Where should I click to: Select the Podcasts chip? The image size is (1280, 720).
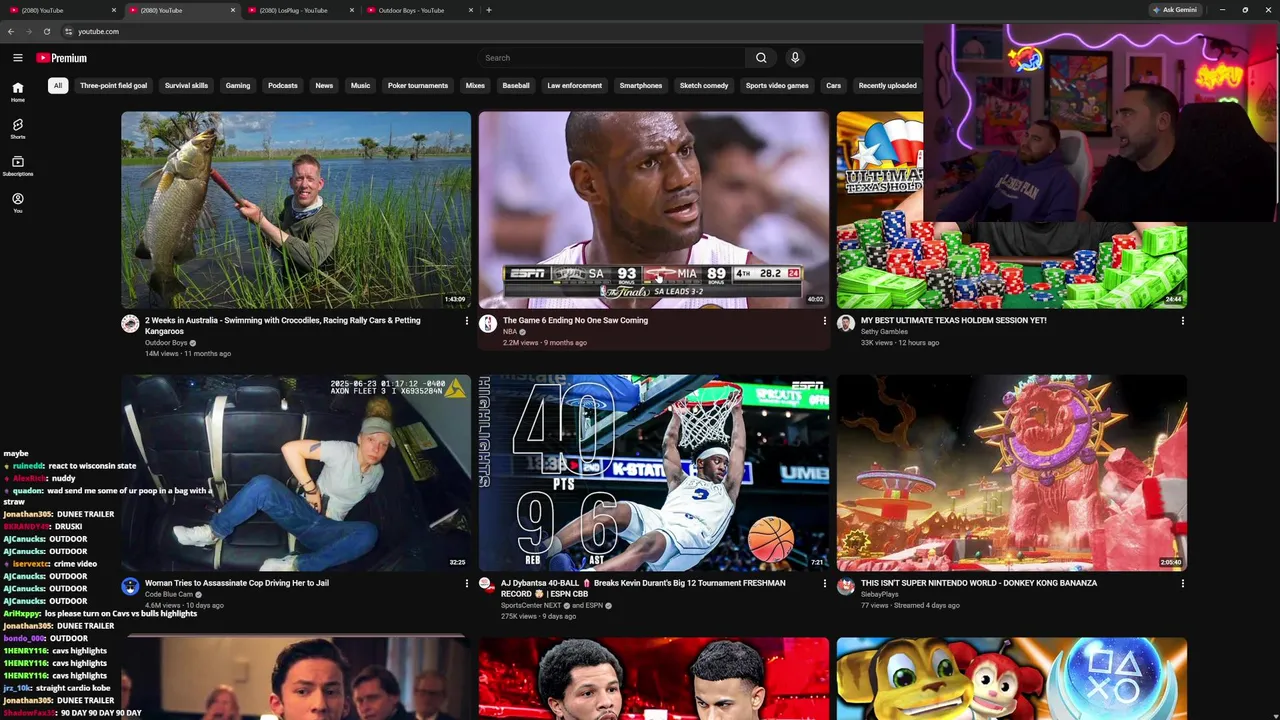(283, 86)
